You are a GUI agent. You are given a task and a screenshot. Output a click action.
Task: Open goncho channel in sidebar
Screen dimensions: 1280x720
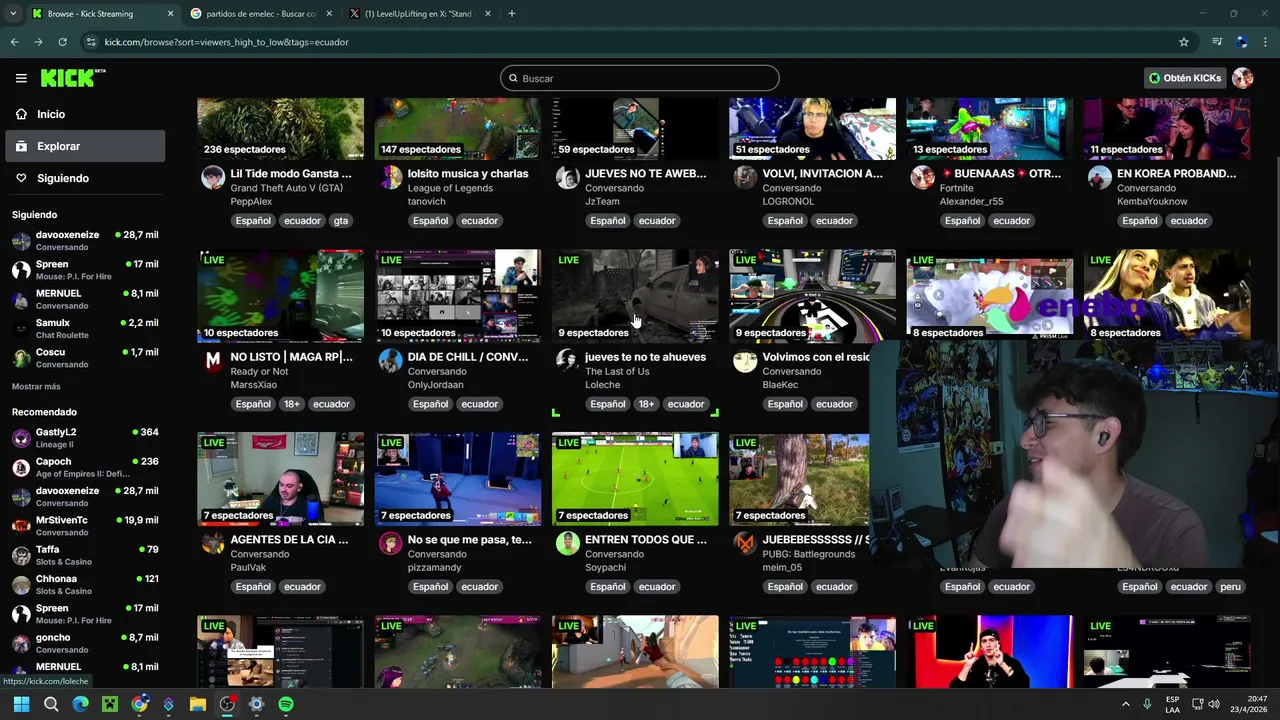(85, 643)
